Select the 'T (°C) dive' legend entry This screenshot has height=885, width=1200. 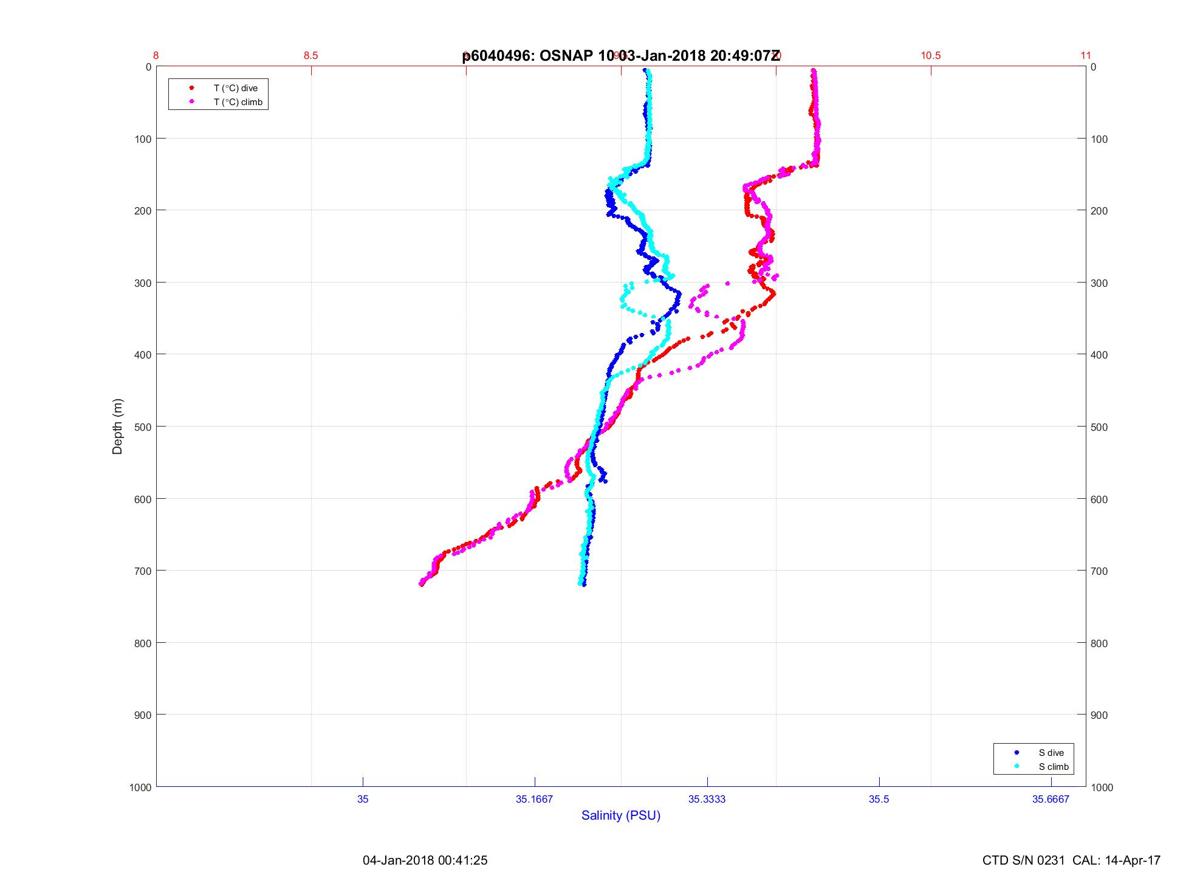pyautogui.click(x=235, y=88)
